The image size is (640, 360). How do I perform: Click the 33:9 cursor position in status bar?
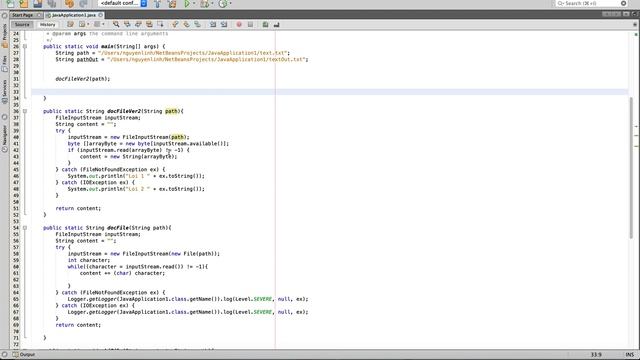596,354
